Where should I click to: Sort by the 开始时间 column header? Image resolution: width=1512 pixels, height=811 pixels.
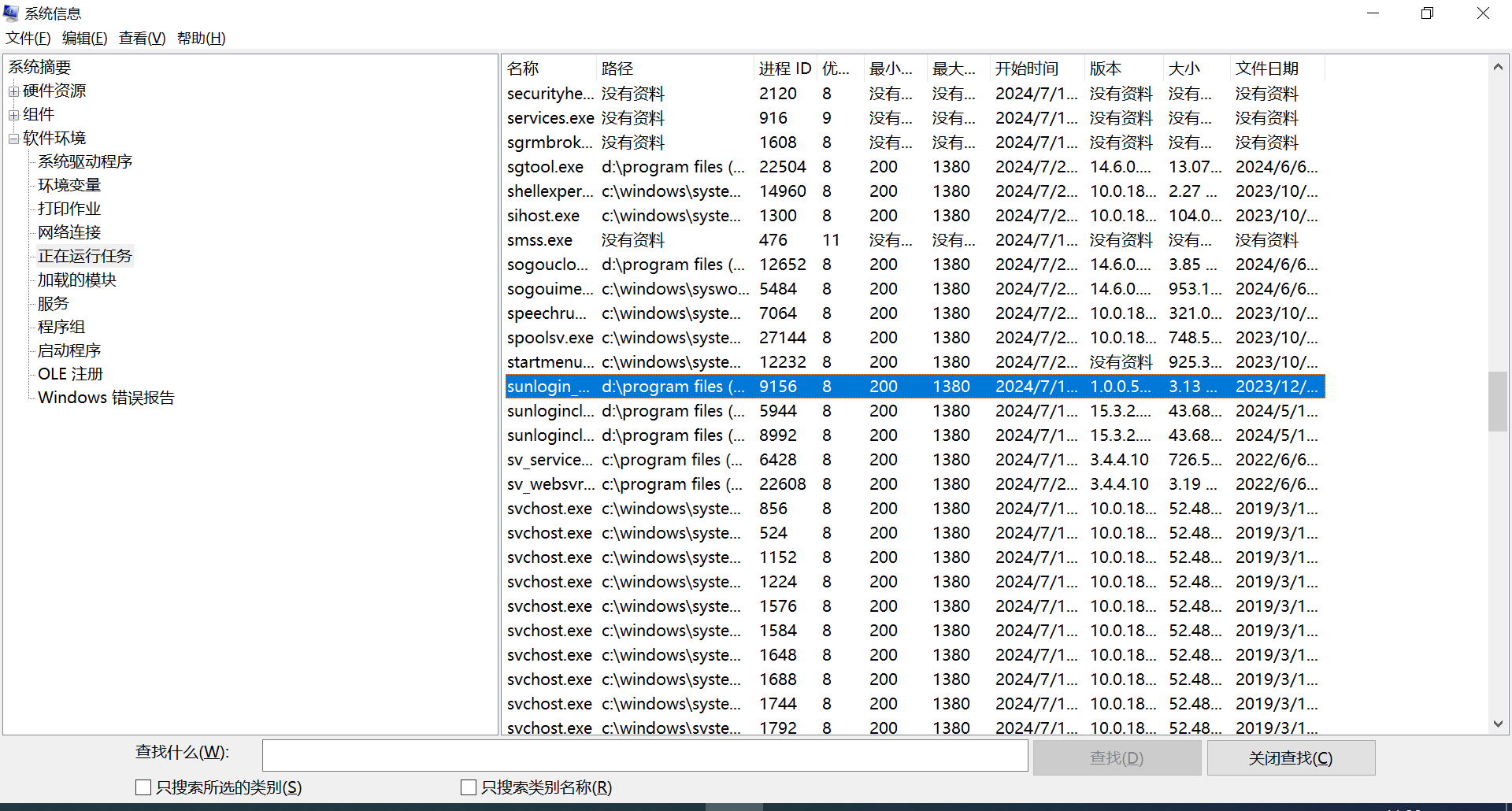click(x=1037, y=69)
